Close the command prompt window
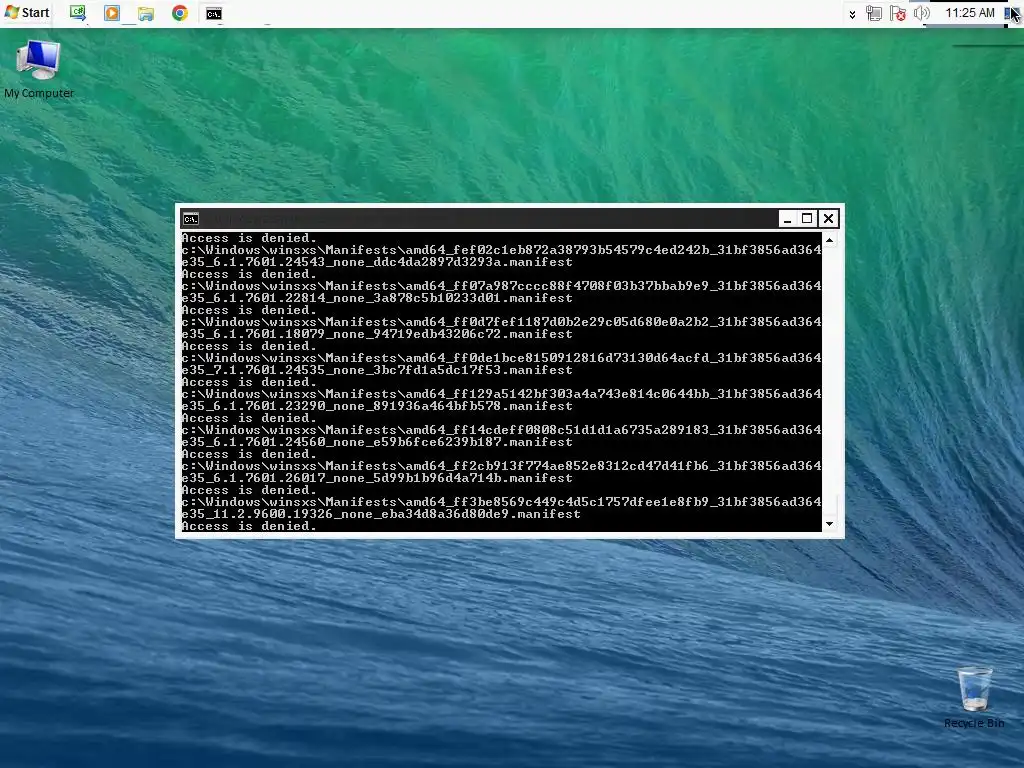 (x=828, y=219)
